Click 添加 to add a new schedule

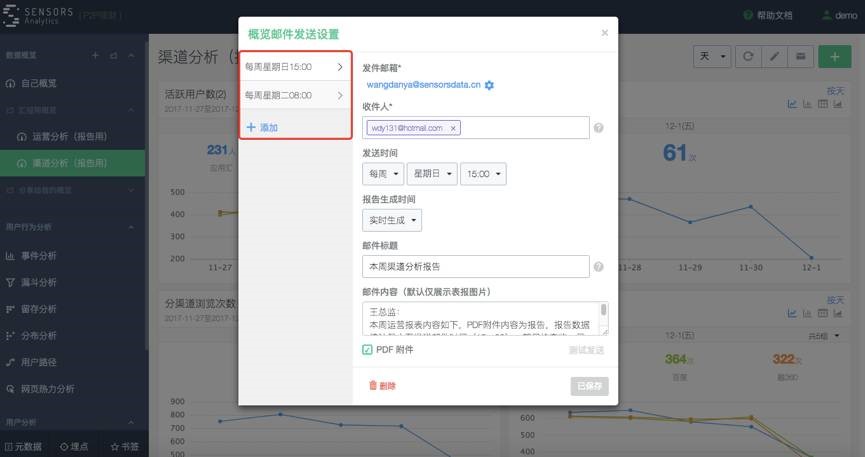tap(263, 128)
